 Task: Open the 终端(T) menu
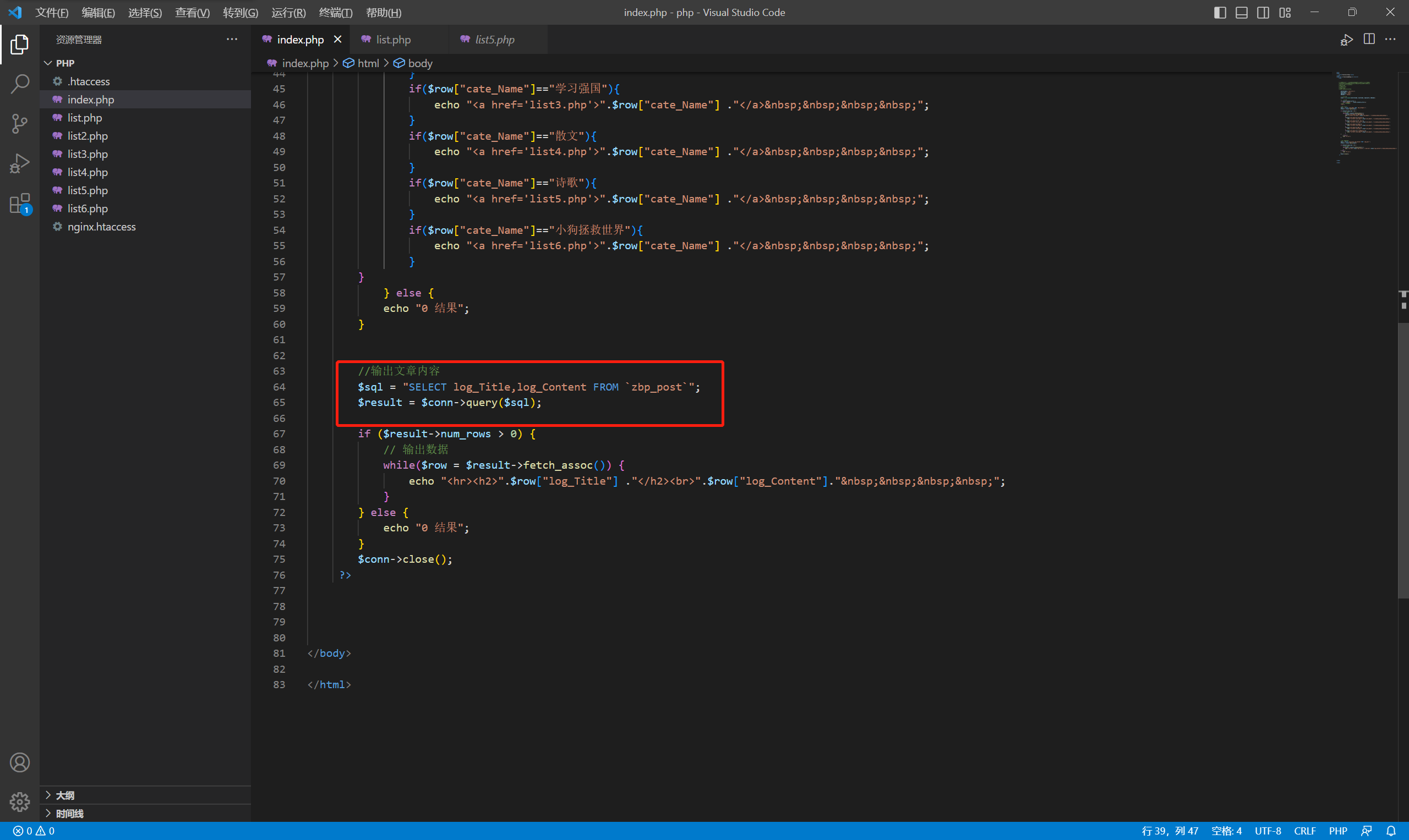click(x=335, y=13)
